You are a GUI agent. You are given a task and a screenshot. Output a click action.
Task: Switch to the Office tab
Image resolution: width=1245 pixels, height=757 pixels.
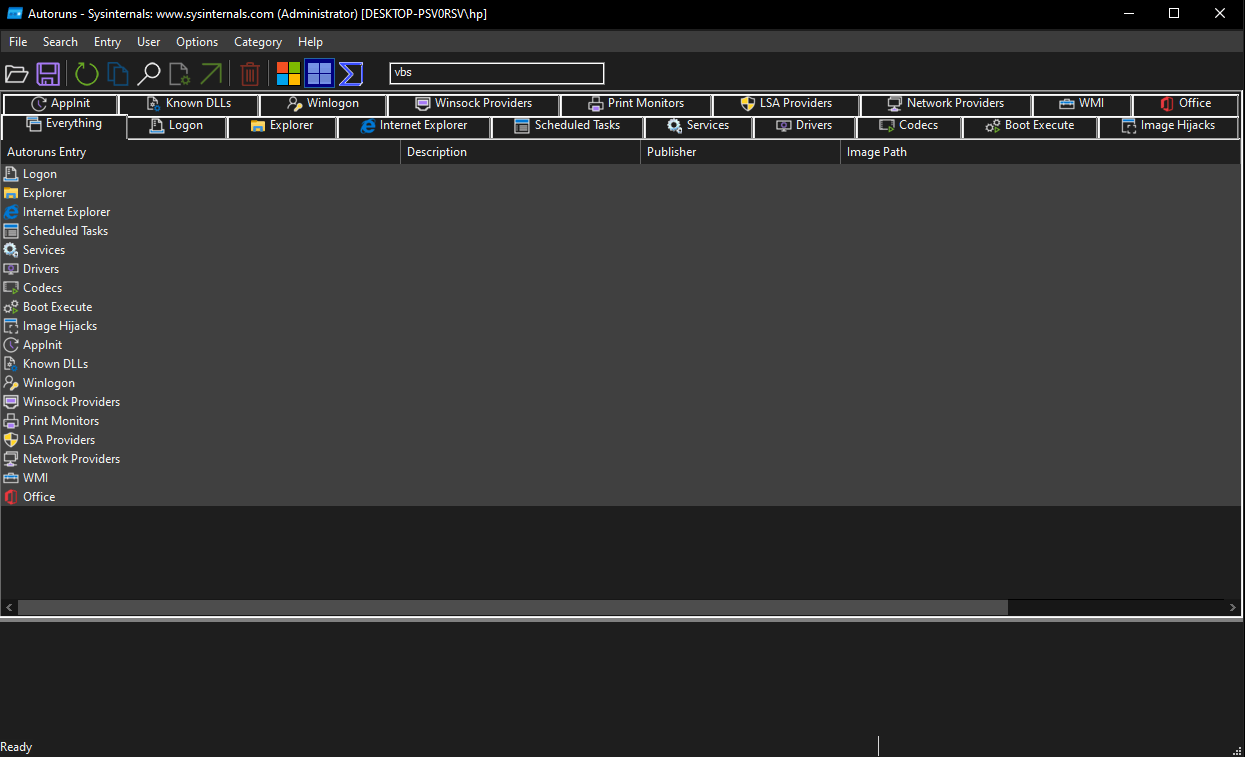point(1186,104)
